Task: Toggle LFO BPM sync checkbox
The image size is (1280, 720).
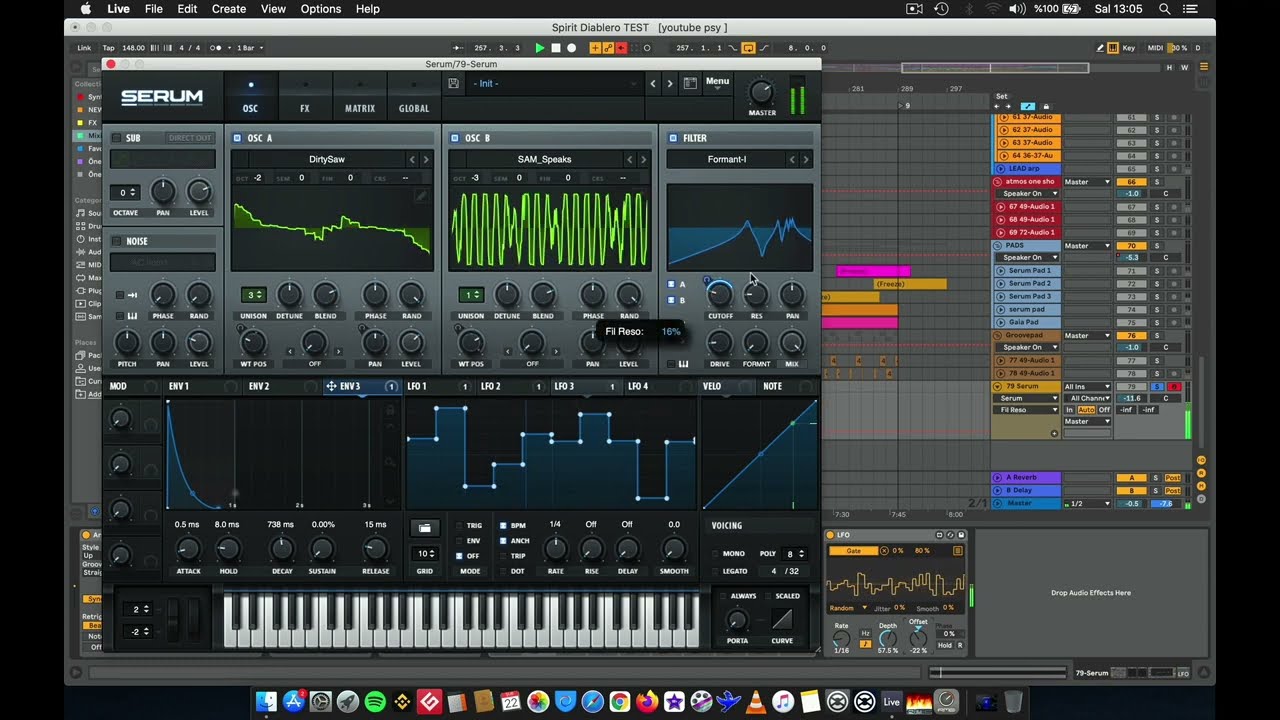Action: 504,525
